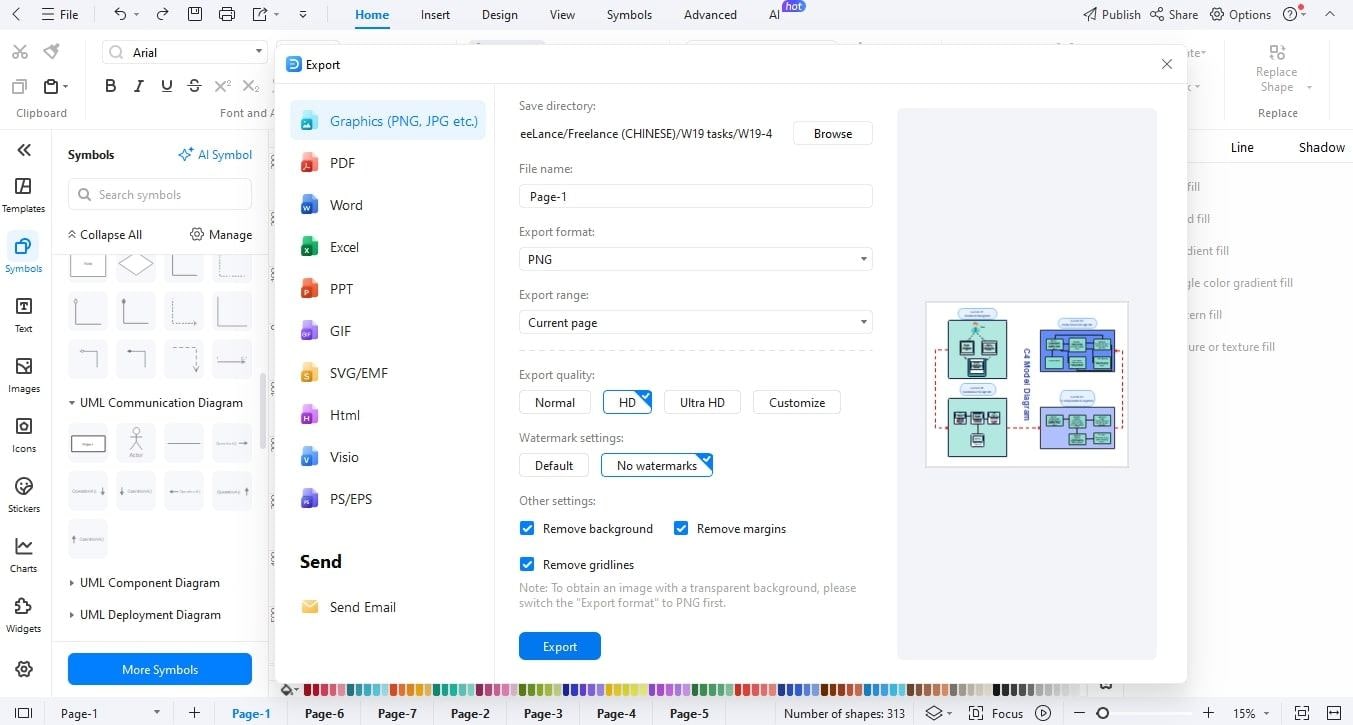Click the File name input field
The image size is (1353, 725).
[x=695, y=196]
